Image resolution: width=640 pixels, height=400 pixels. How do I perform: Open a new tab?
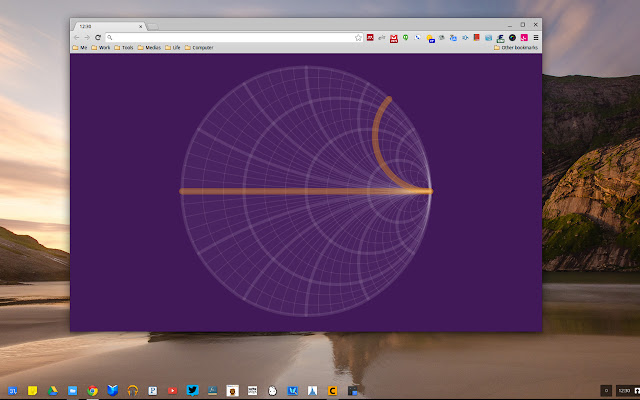click(153, 27)
